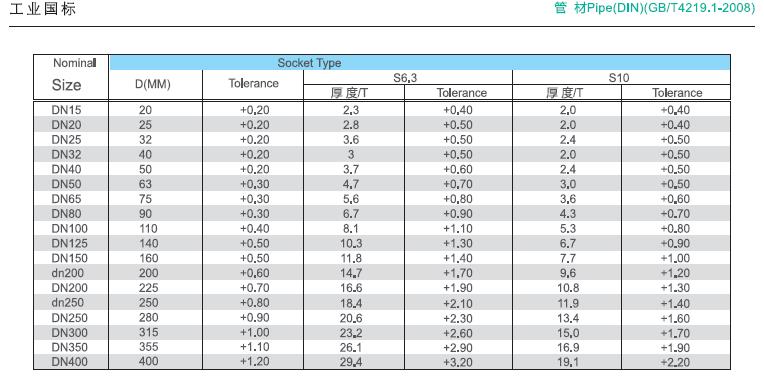Click the DN100 row label
This screenshot has width=764, height=381.
click(x=68, y=229)
